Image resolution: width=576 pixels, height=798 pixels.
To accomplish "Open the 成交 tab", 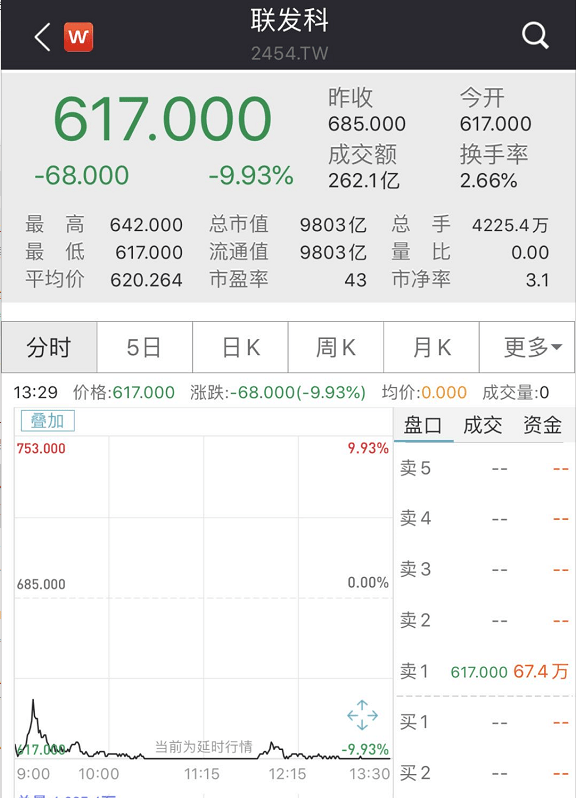I will click(x=482, y=425).
